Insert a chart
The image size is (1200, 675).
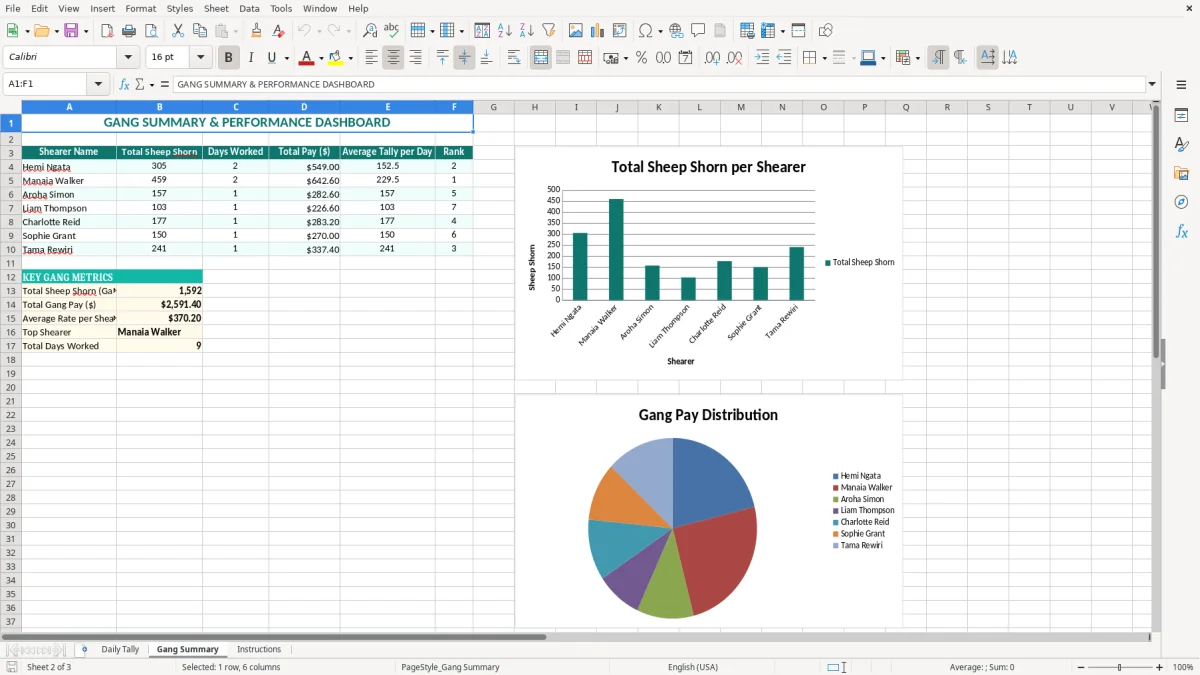coord(598,31)
